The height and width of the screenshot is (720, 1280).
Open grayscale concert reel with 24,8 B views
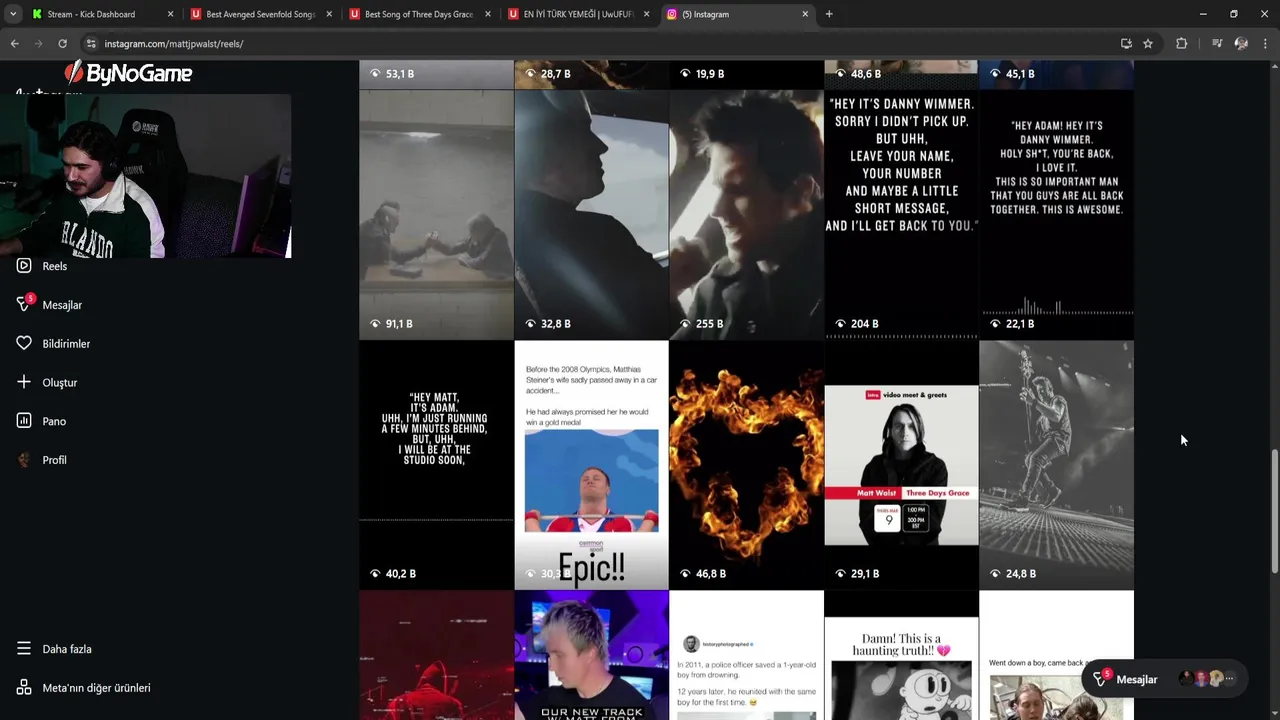click(1056, 465)
